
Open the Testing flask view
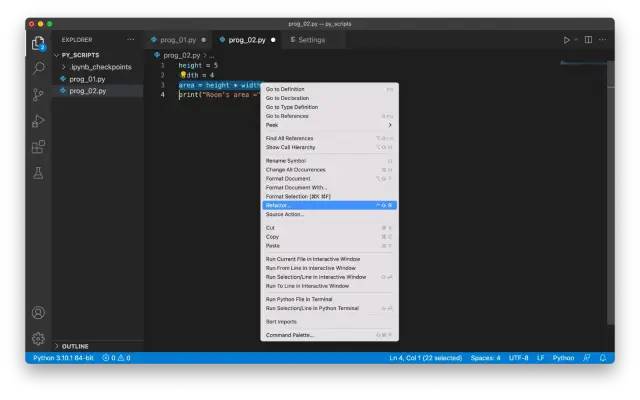pyautogui.click(x=38, y=173)
